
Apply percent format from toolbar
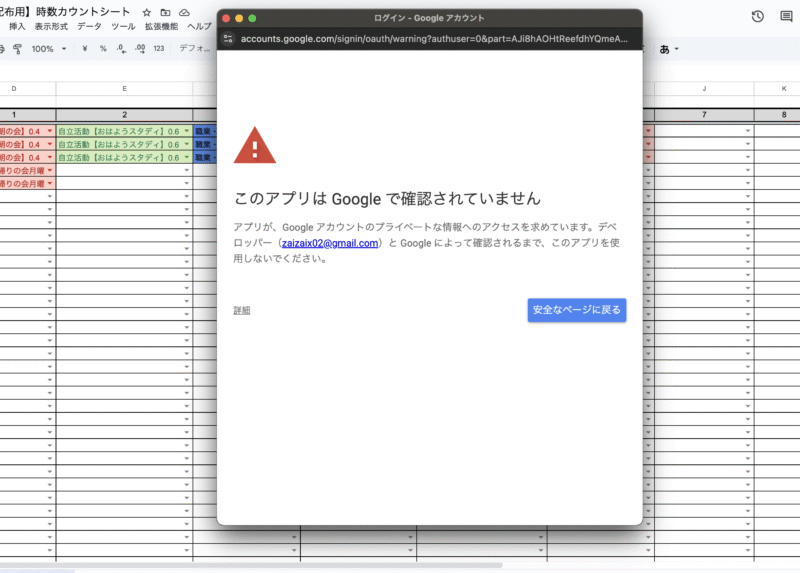[103, 48]
